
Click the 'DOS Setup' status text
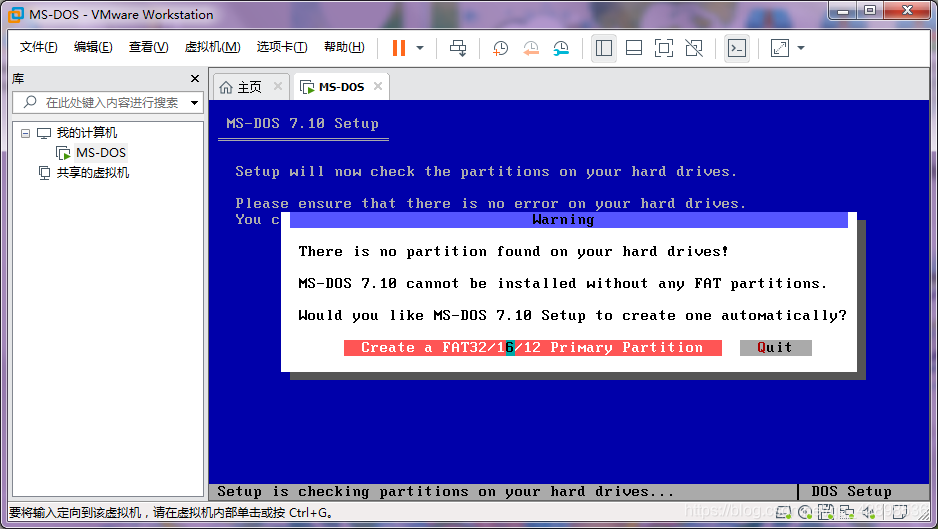click(x=851, y=491)
